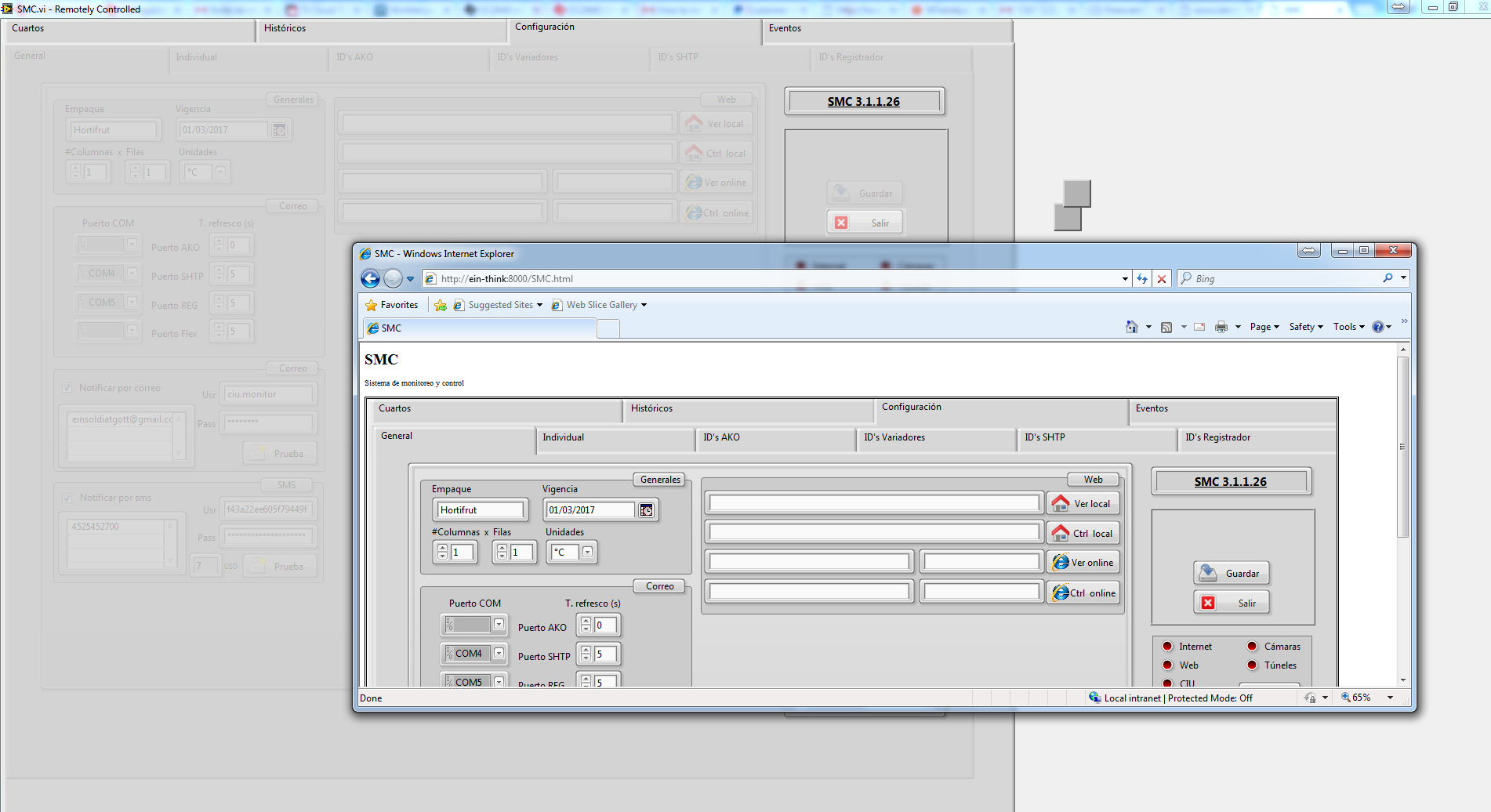Click the Ctrl local button in IE page
This screenshot has height=812, width=1491.
pos(1083,534)
